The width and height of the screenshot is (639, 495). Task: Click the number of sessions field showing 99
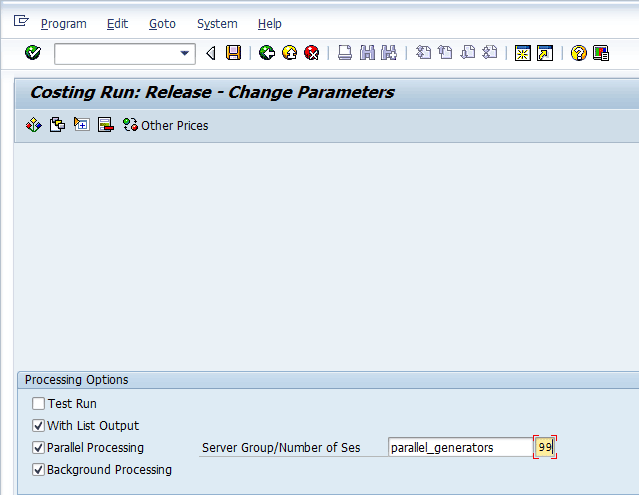(x=545, y=447)
